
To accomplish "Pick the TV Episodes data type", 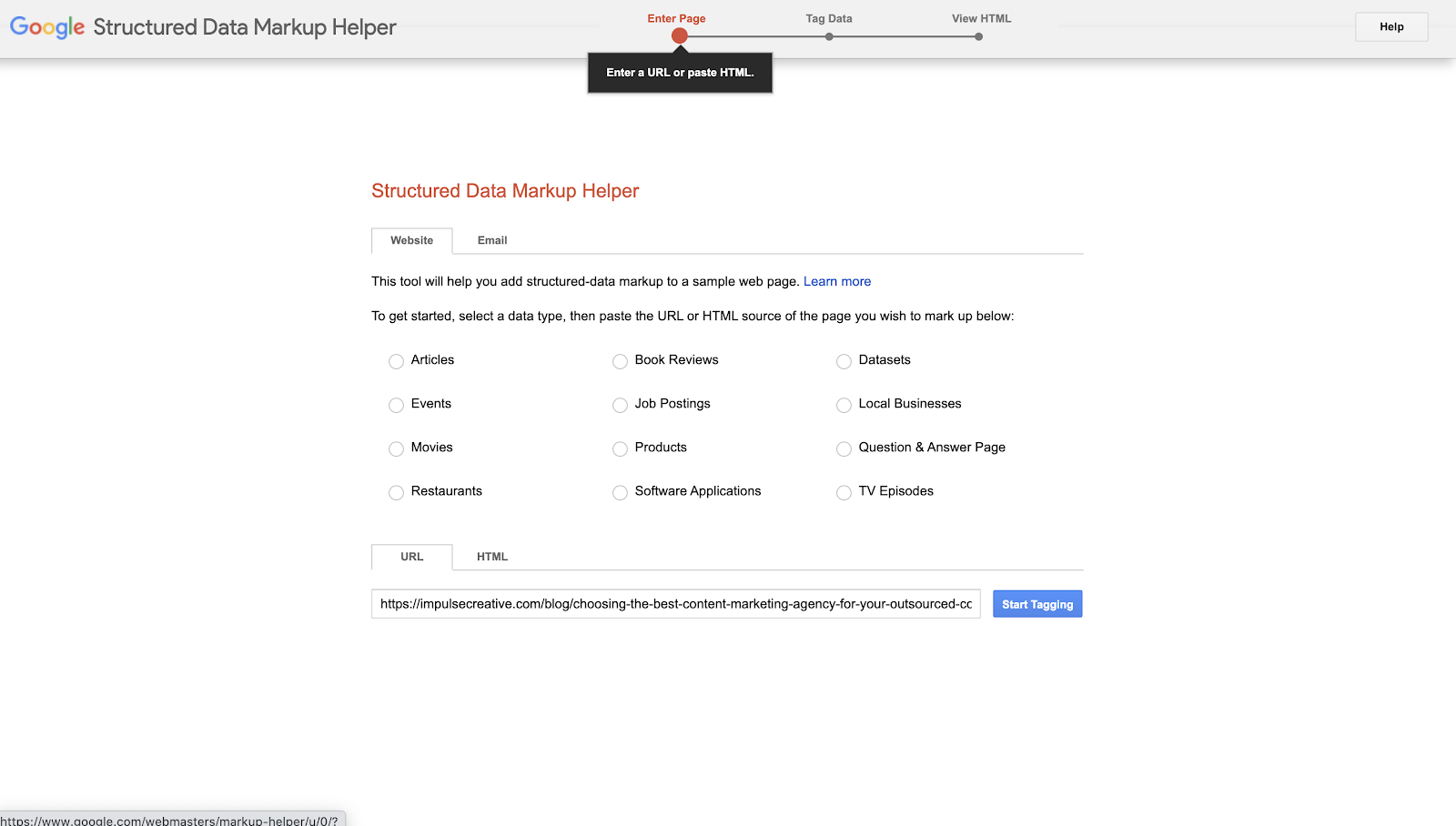I will point(844,492).
